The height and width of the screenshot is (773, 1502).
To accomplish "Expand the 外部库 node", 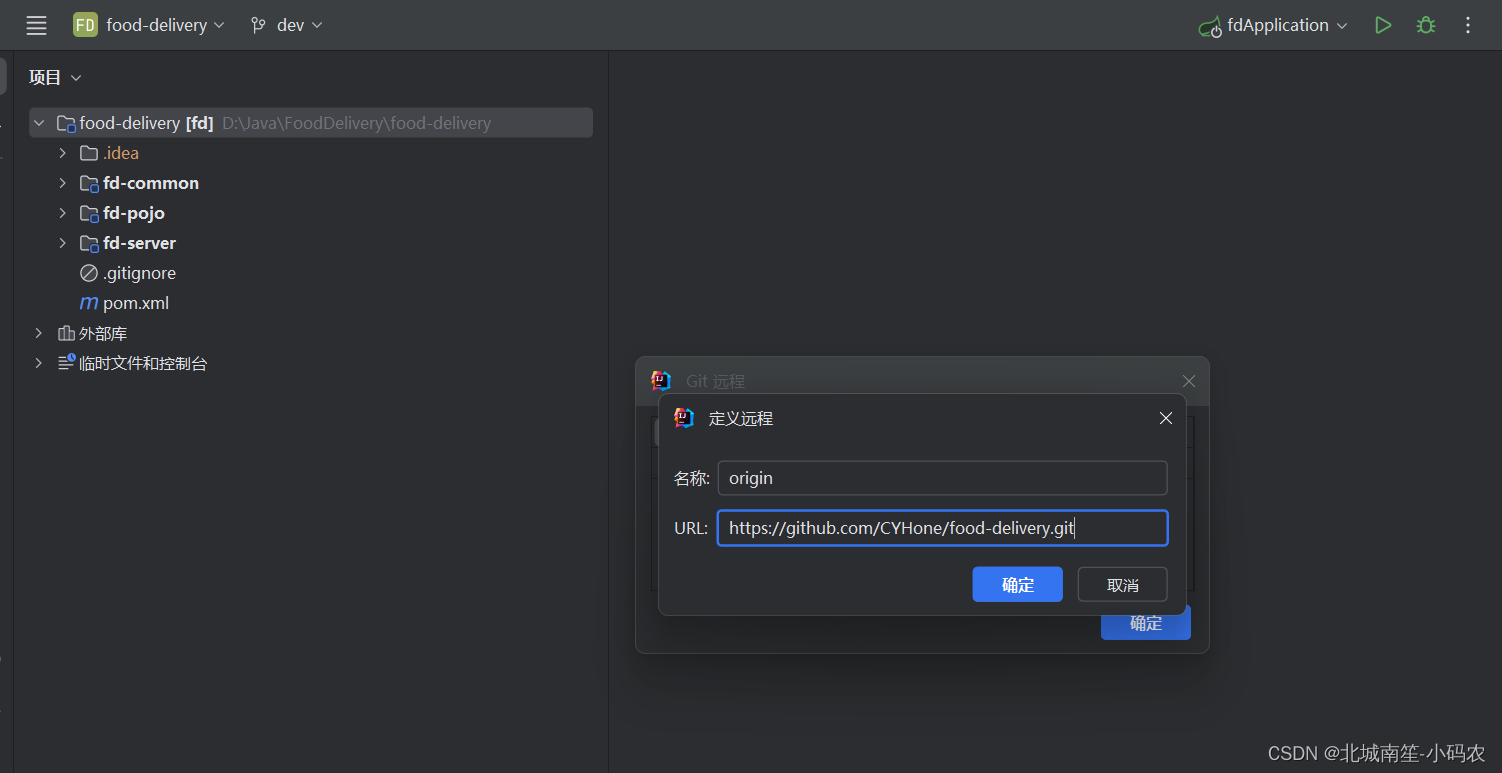I will pyautogui.click(x=38, y=332).
